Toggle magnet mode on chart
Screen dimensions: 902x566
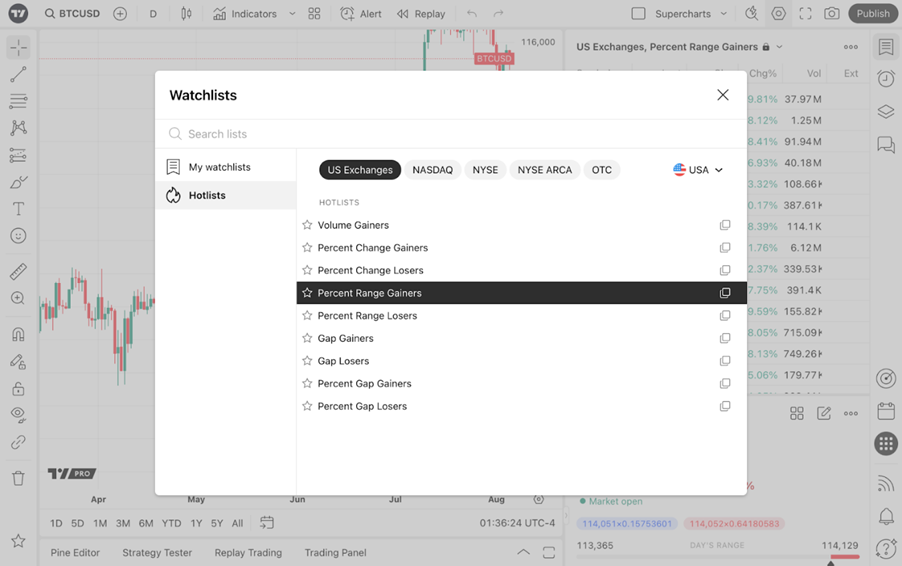tap(18, 334)
